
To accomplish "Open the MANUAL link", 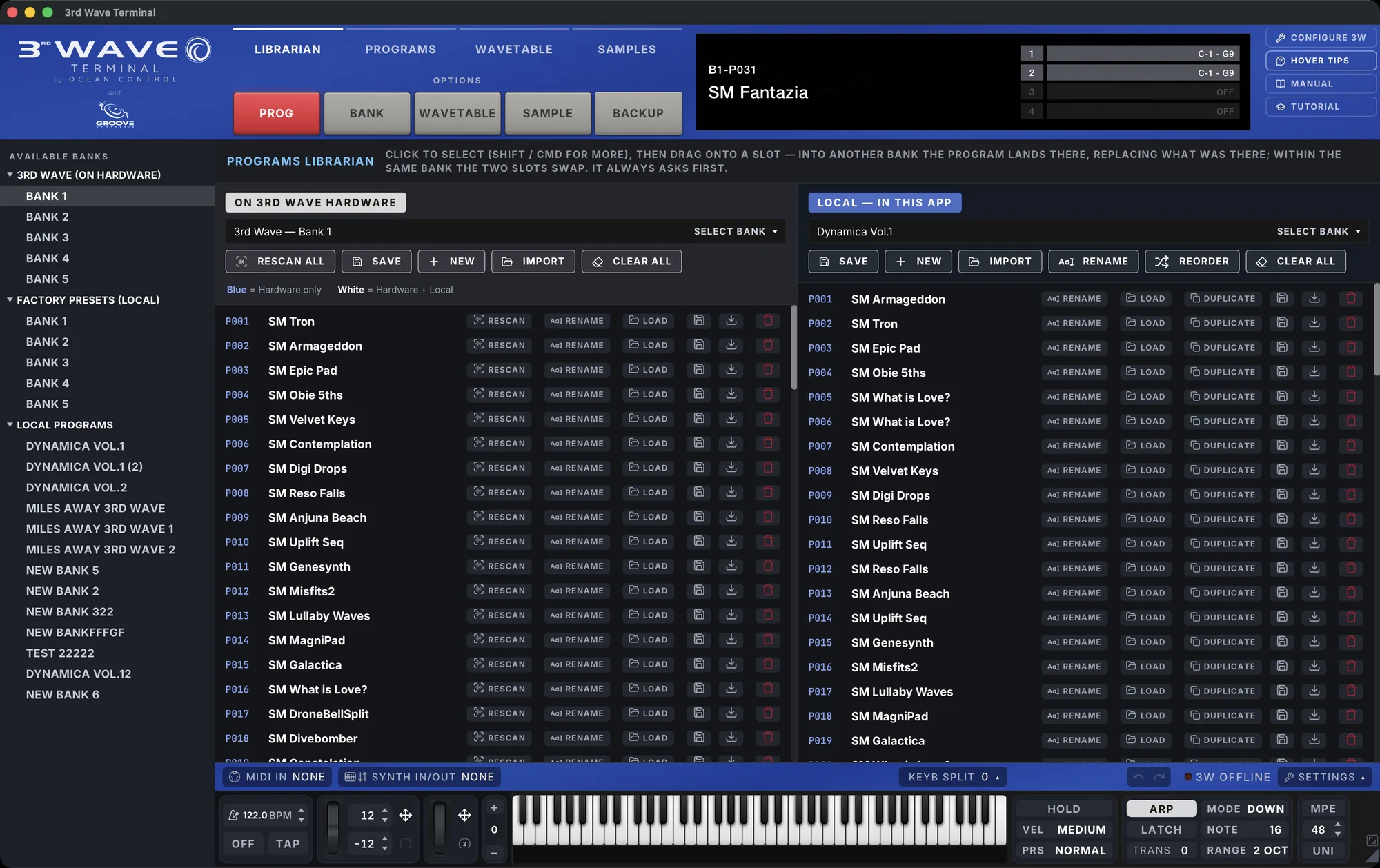I will 1321,83.
